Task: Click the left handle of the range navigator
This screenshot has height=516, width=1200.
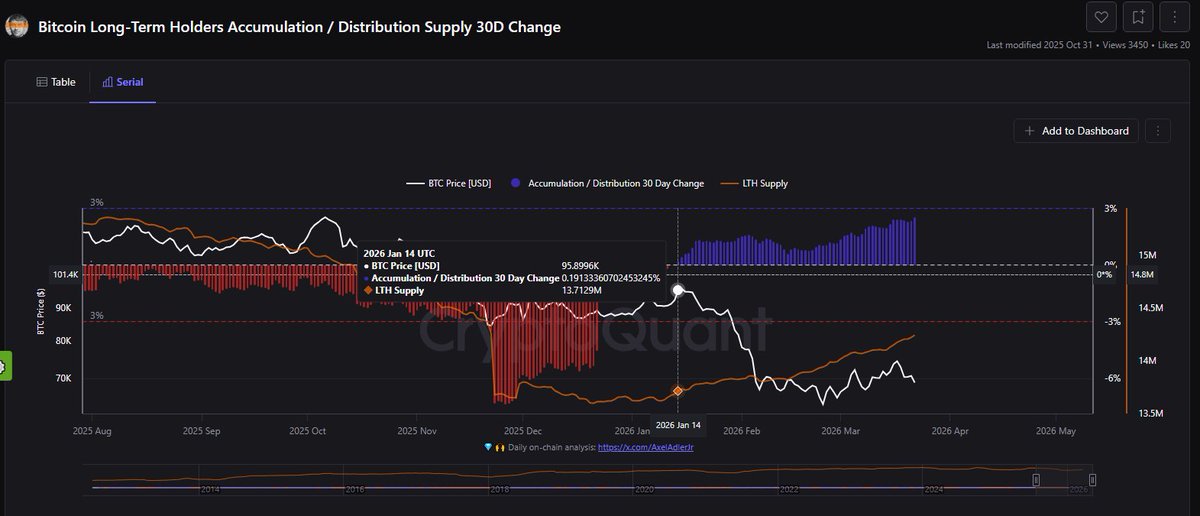Action: (x=1036, y=480)
